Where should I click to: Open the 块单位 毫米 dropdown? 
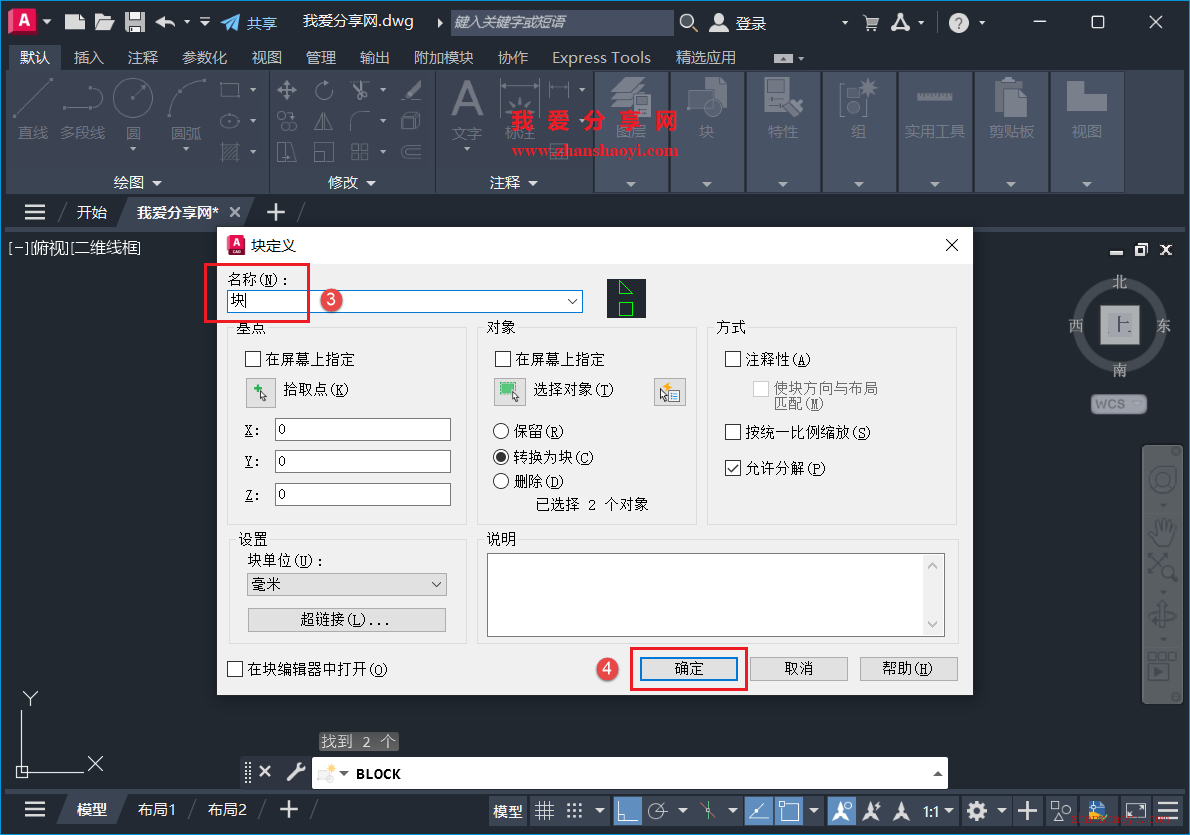347,584
